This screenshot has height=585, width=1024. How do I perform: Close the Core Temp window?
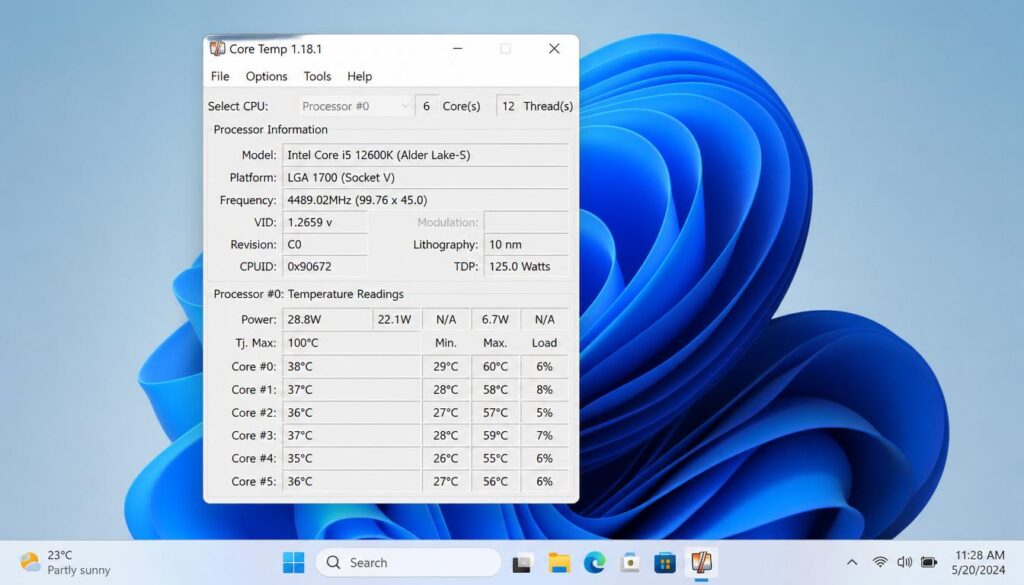pos(554,48)
